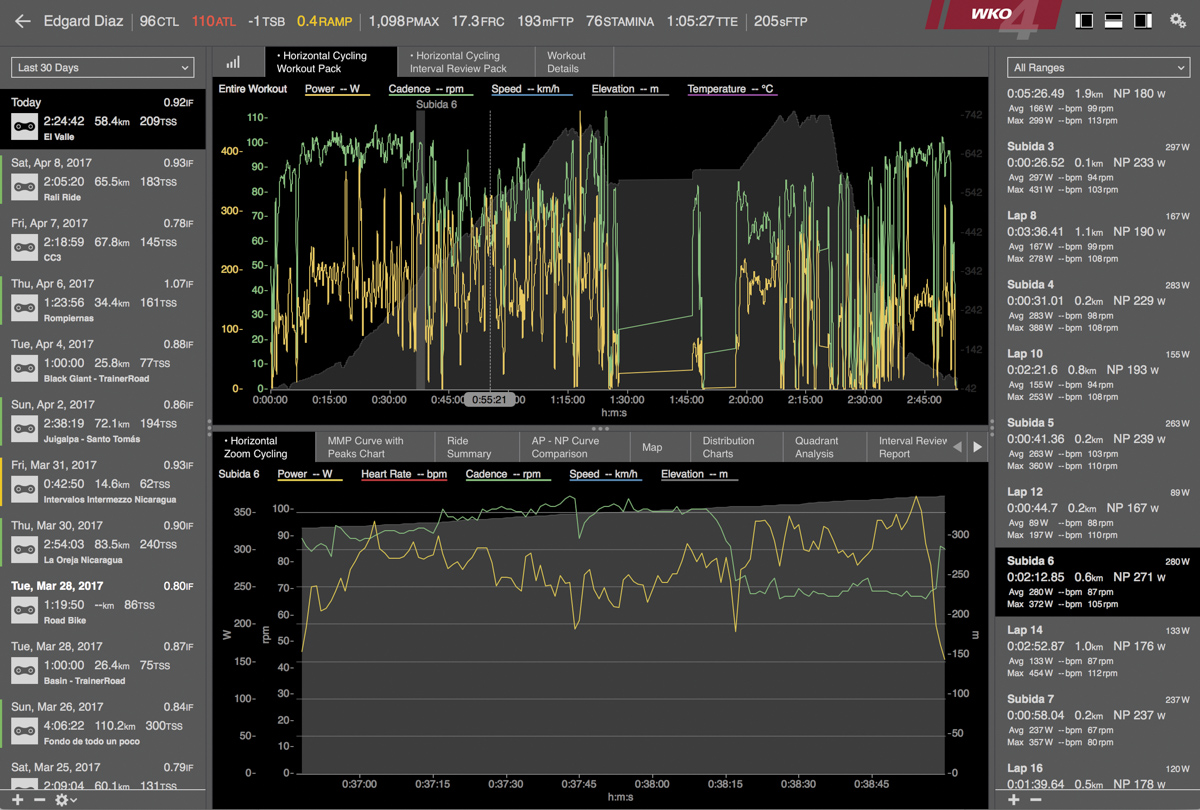Click the workout icon for Black Giant - TrainerRoad
1200x810 pixels.
24,367
